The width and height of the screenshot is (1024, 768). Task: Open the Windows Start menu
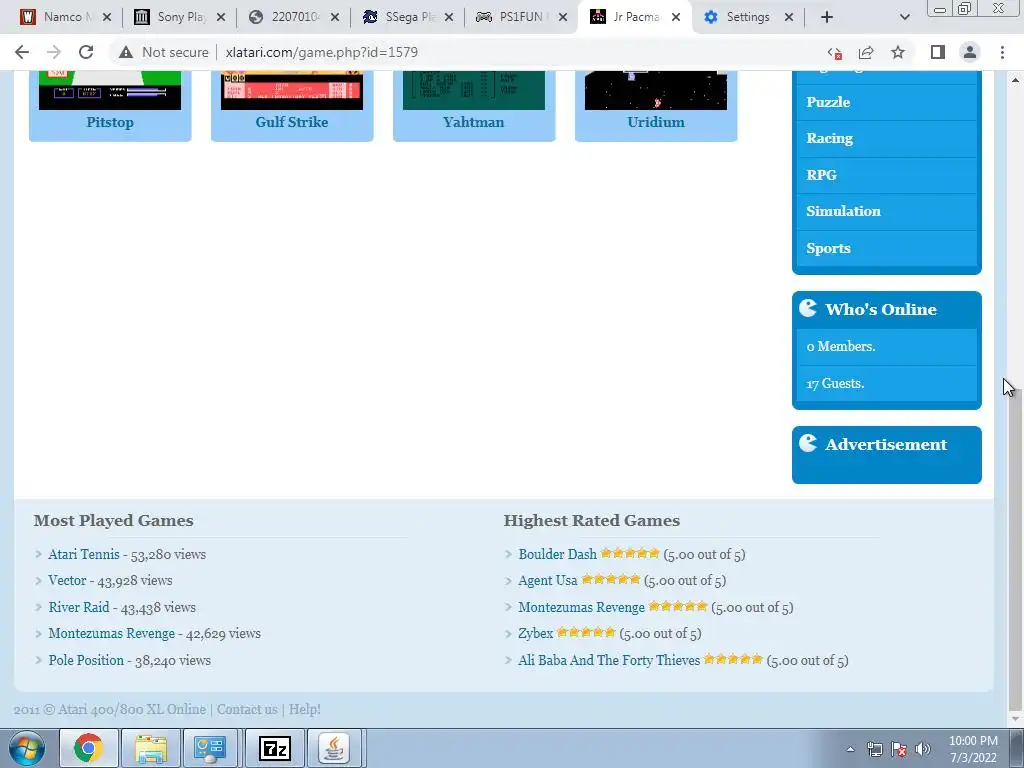coord(27,748)
